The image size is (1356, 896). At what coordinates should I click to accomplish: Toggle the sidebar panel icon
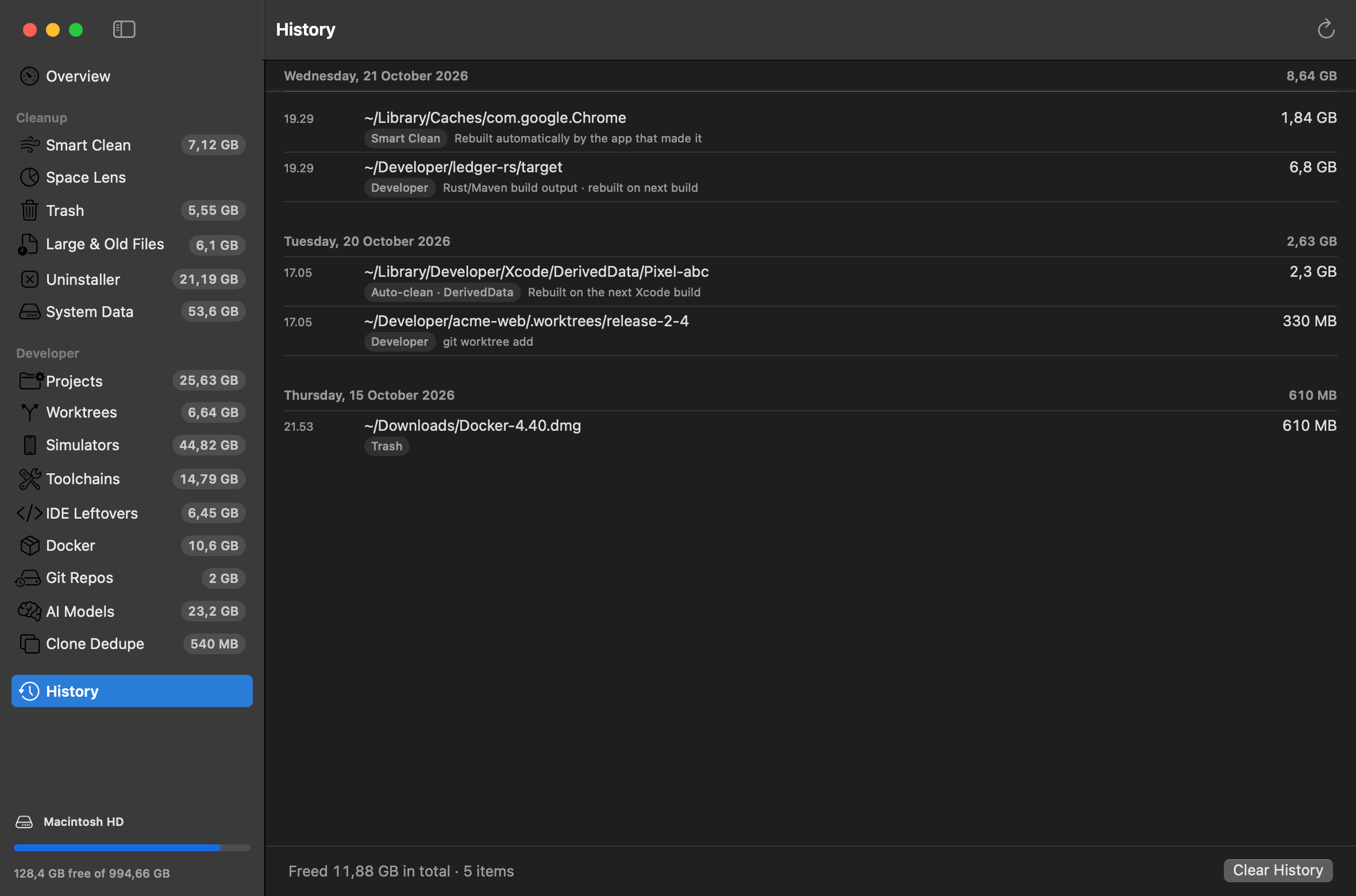click(x=124, y=29)
